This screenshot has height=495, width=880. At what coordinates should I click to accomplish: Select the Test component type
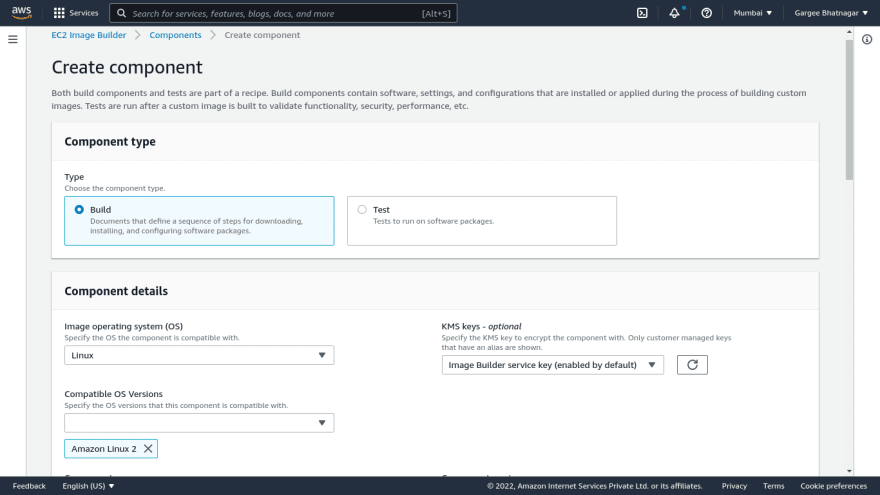pos(482,221)
